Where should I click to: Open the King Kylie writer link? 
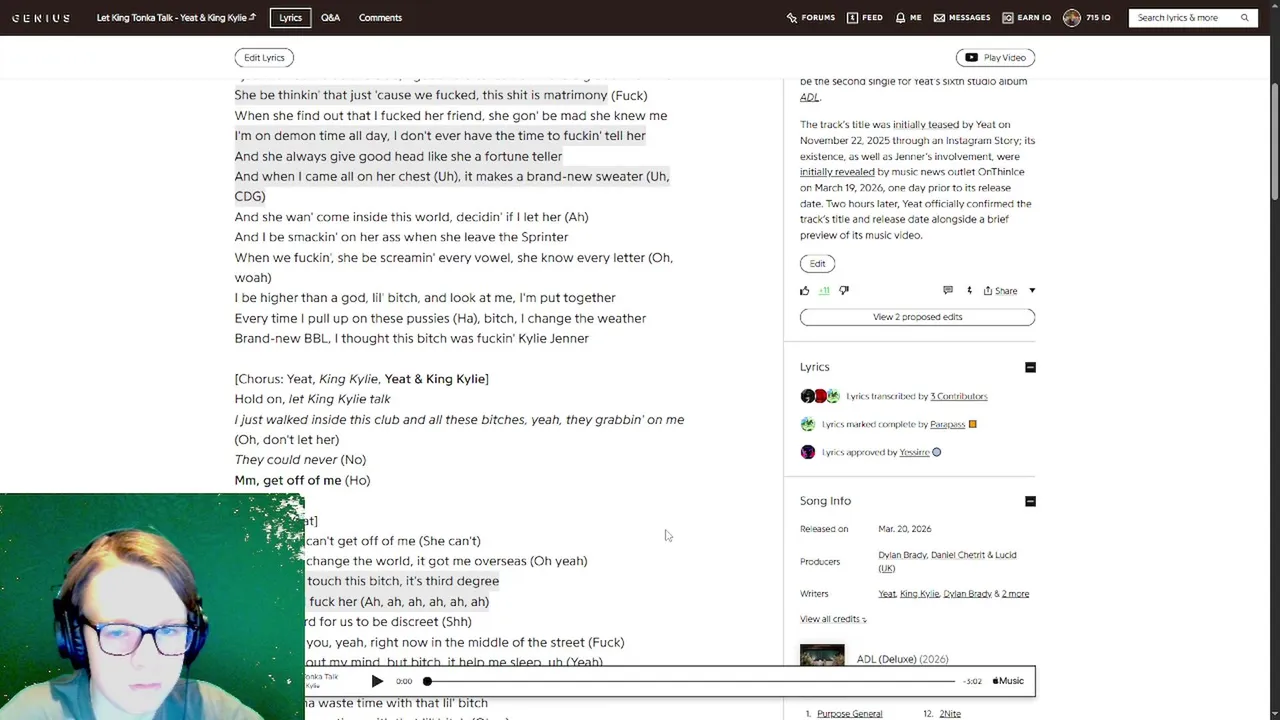(919, 594)
